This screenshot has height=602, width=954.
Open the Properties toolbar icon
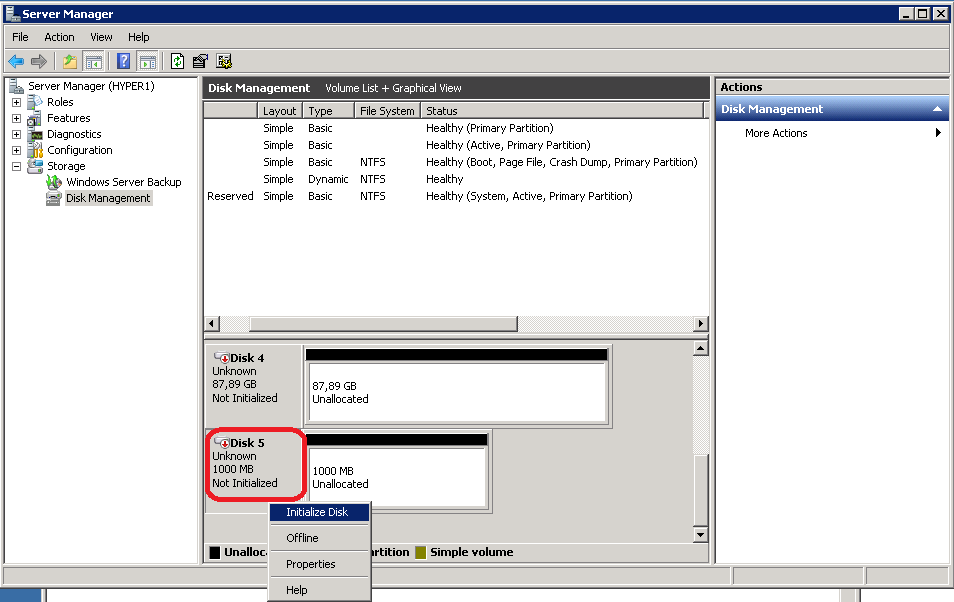200,61
